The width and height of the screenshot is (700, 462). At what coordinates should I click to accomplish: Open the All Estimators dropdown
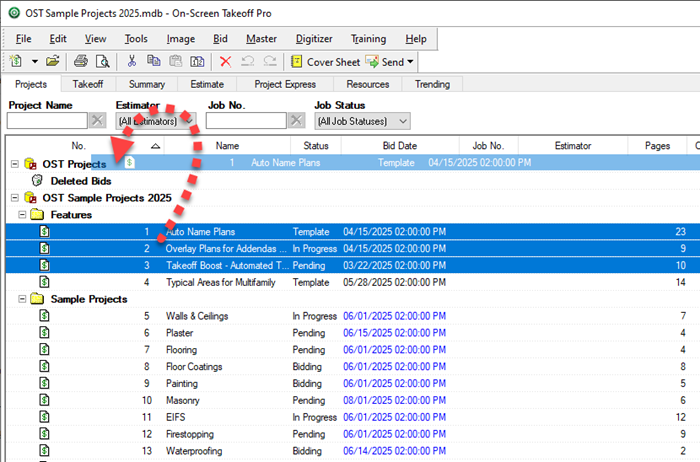pyautogui.click(x=155, y=121)
